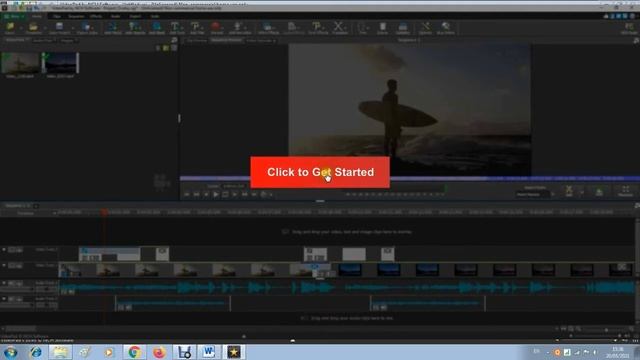This screenshot has width=640, height=360.
Task: Open VideoPad star icon in the taskbar
Action: (x=234, y=352)
